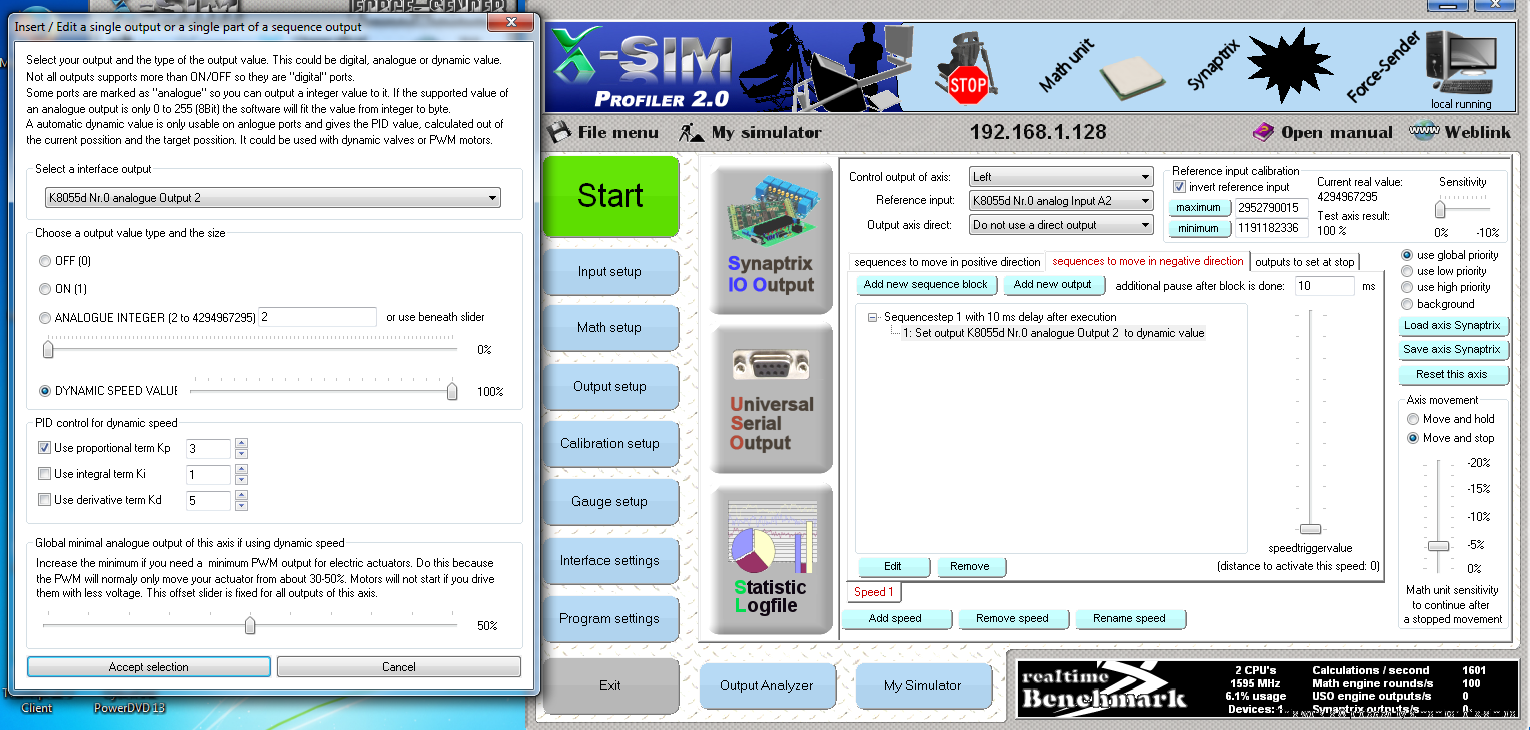Click the red STOP sign icon
The height and width of the screenshot is (730, 1530).
[x=966, y=84]
